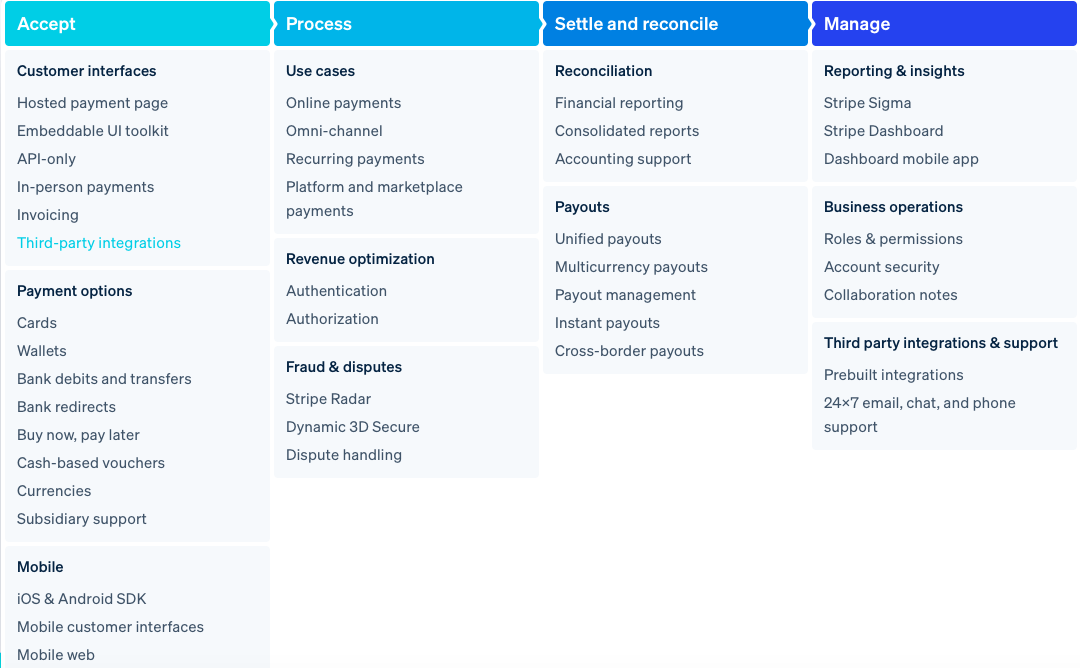Select Embeddable UI toolkit link
1080x668 pixels.
pos(93,131)
